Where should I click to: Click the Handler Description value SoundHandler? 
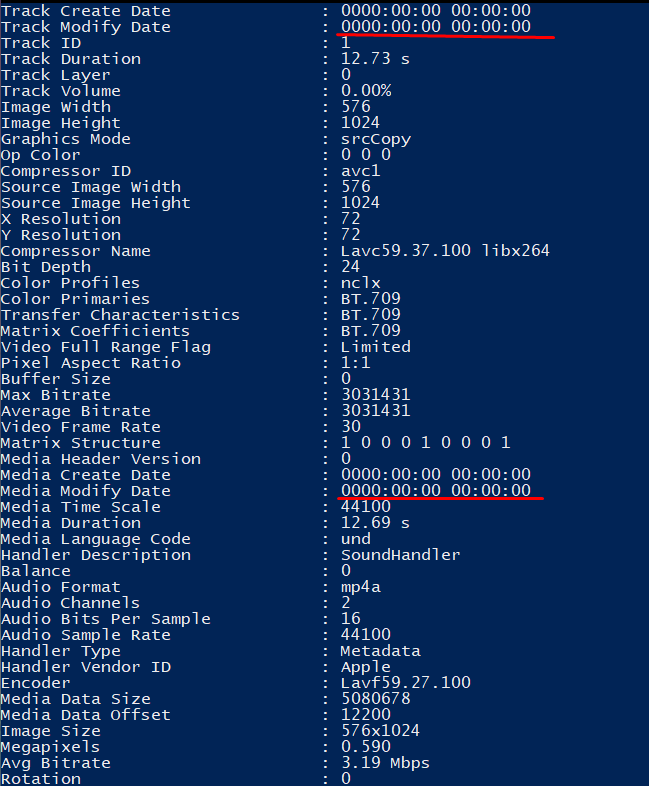(400, 554)
